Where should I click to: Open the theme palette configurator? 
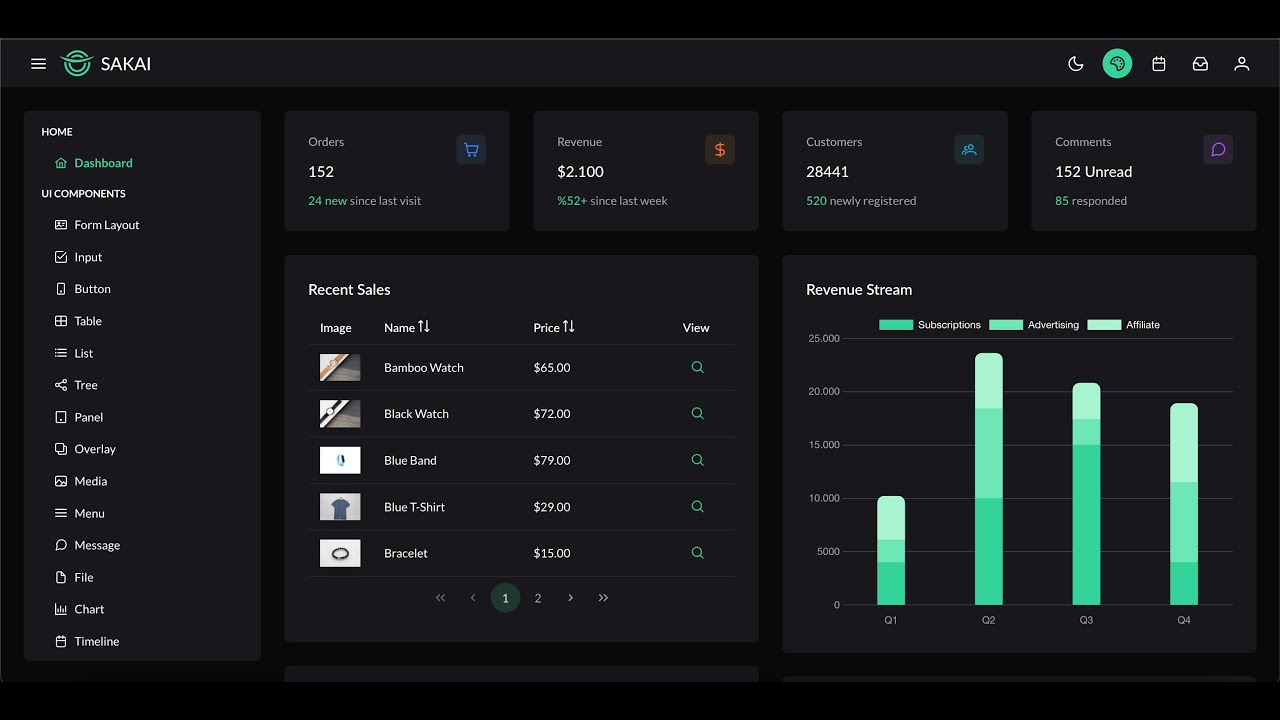(x=1117, y=64)
